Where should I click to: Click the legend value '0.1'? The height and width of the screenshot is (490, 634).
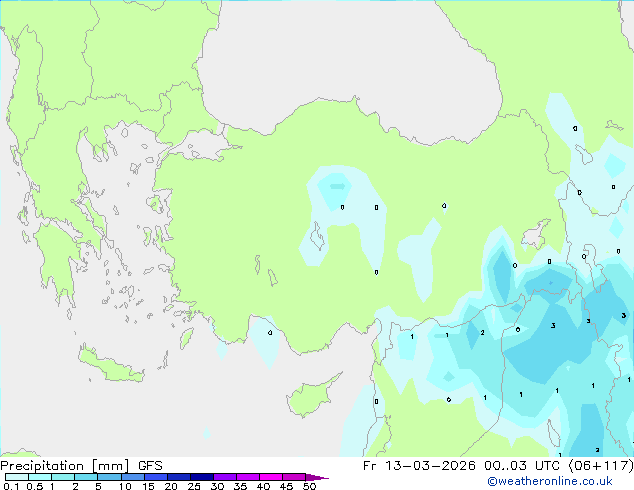click(11, 486)
